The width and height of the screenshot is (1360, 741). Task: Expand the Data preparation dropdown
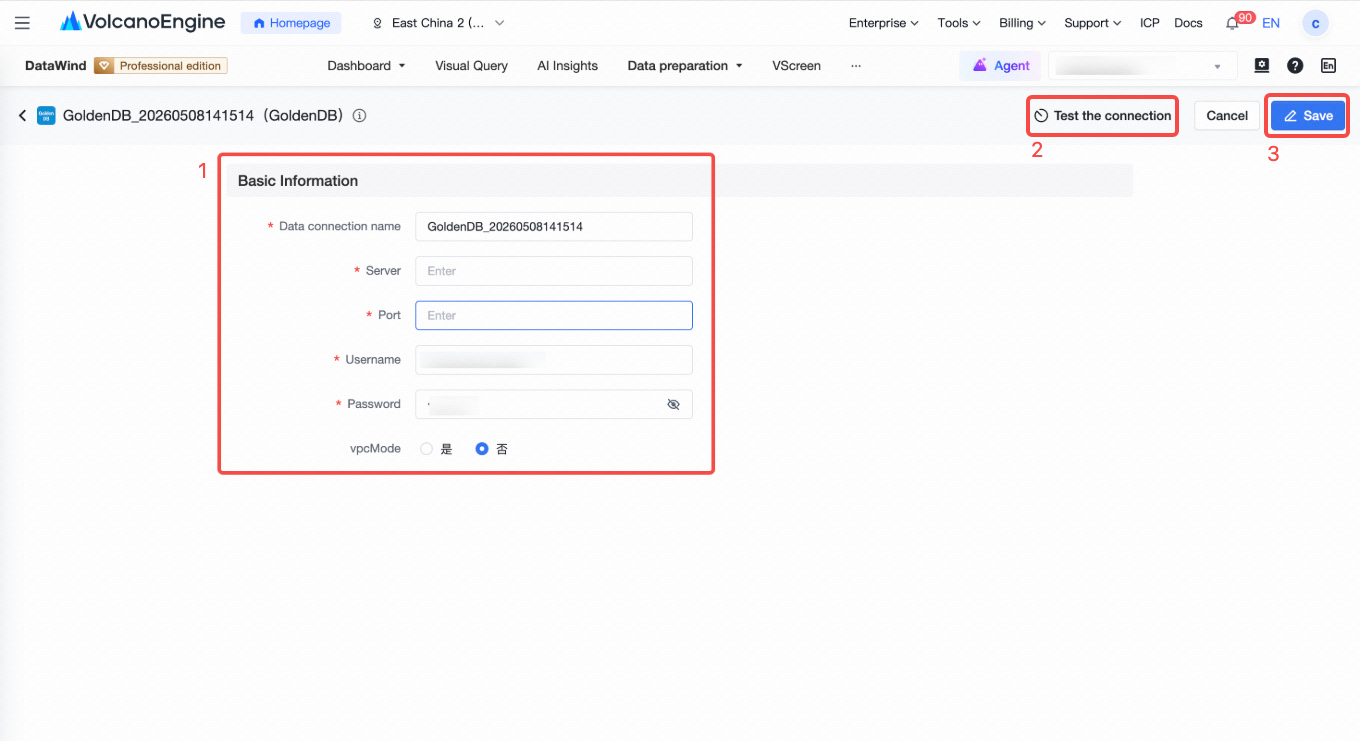[685, 66]
